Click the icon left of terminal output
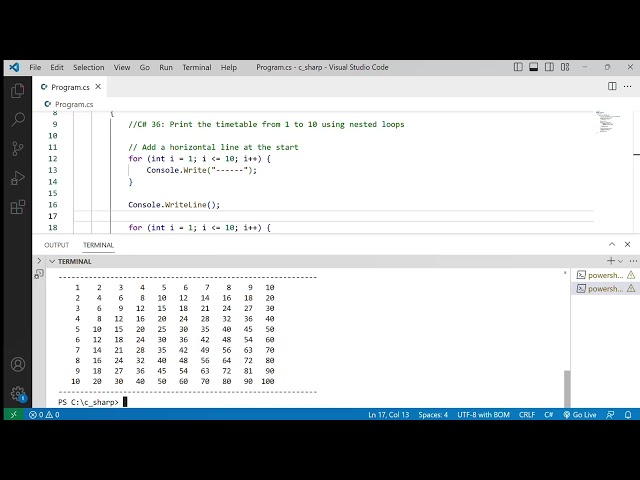This screenshot has width=640, height=480. 39,274
